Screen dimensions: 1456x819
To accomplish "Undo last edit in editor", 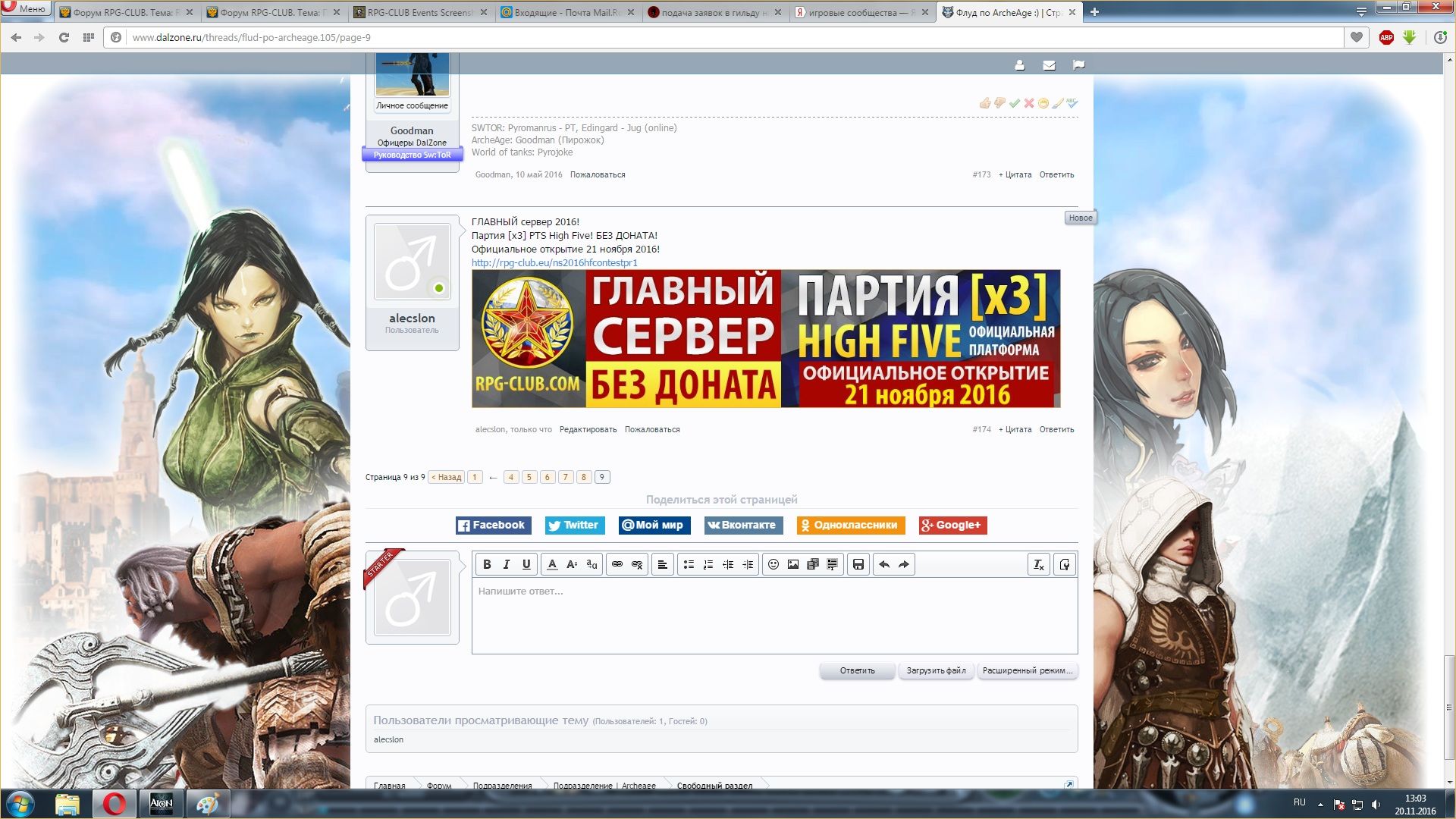I will pos(884,564).
